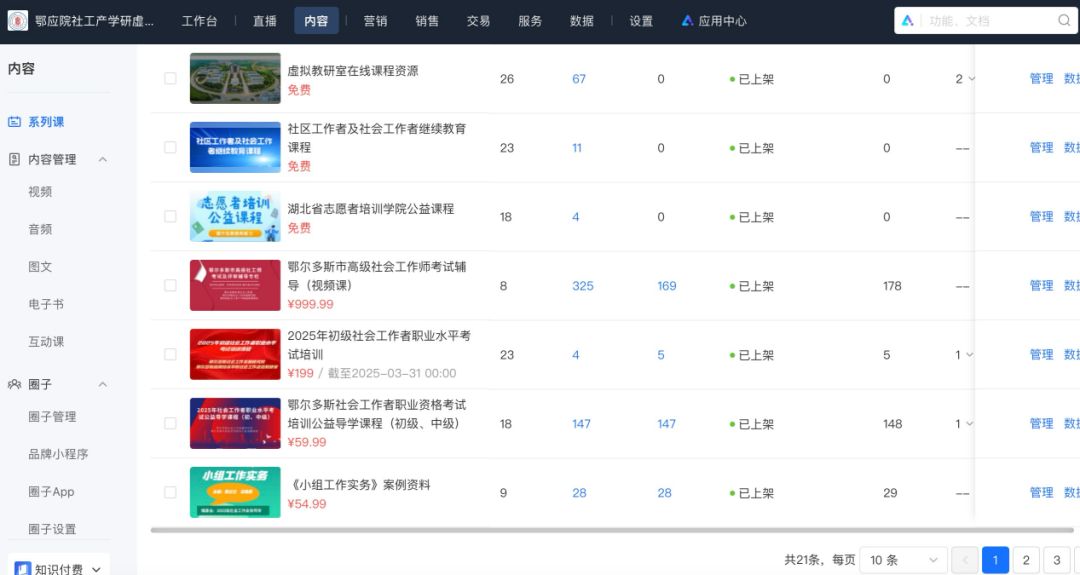Go to page 2 of the list
Screen dimensions: 1080x575
[x=1025, y=560]
